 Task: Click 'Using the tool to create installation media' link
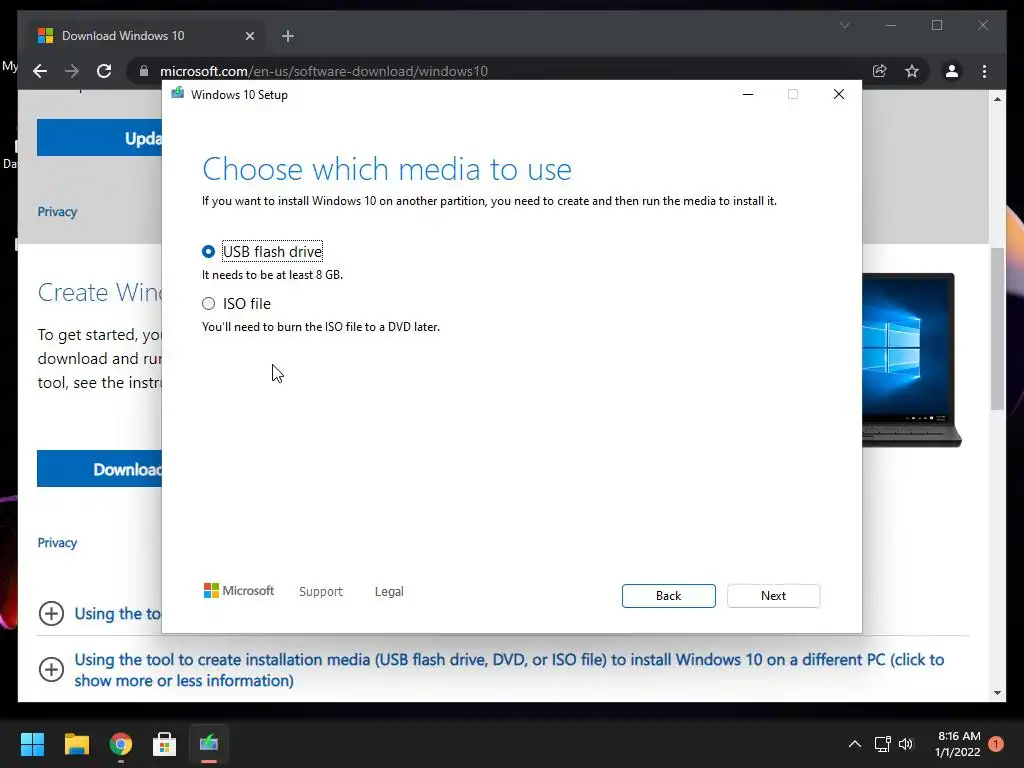tap(509, 670)
